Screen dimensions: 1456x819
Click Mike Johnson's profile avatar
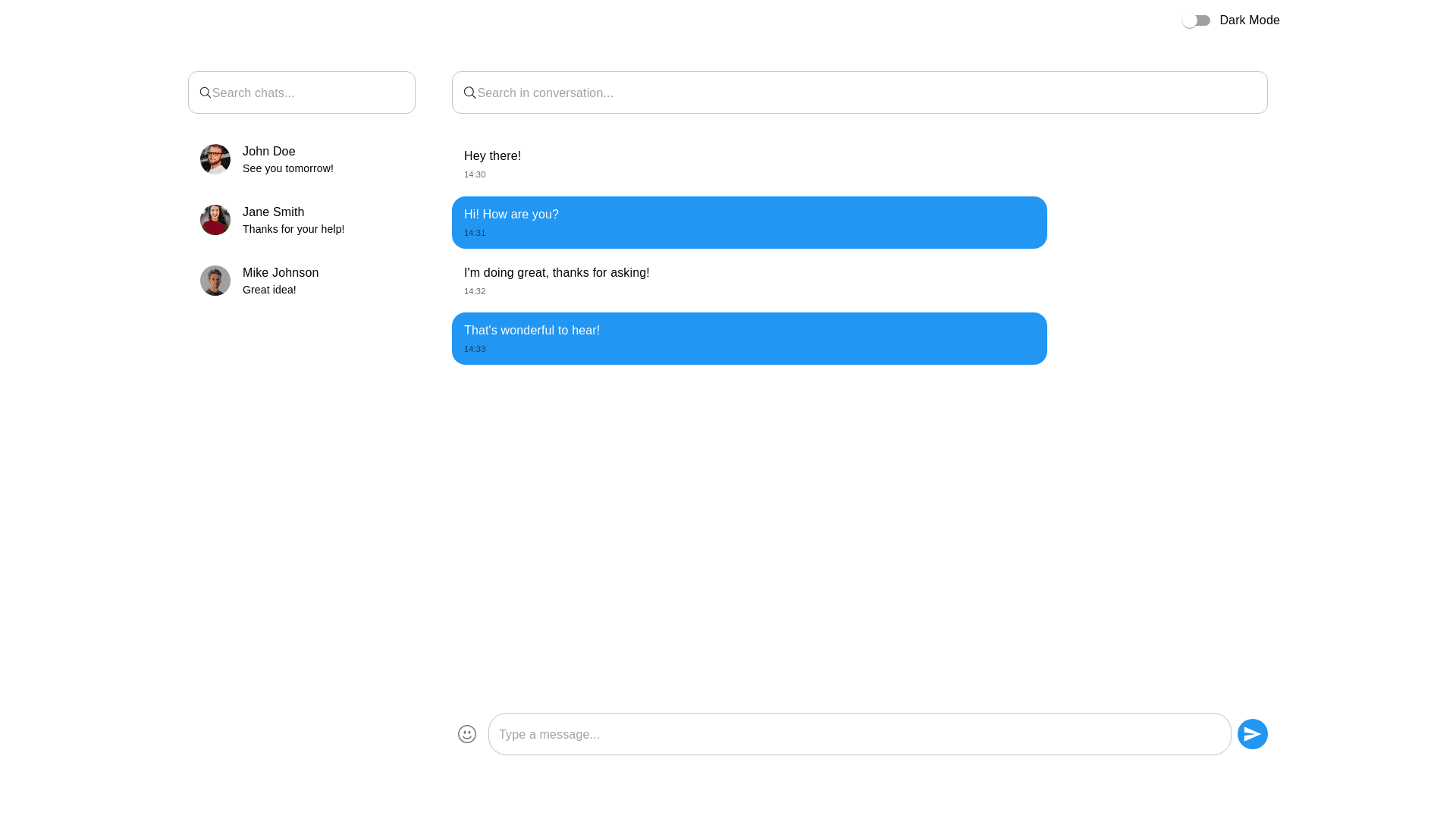[215, 281]
